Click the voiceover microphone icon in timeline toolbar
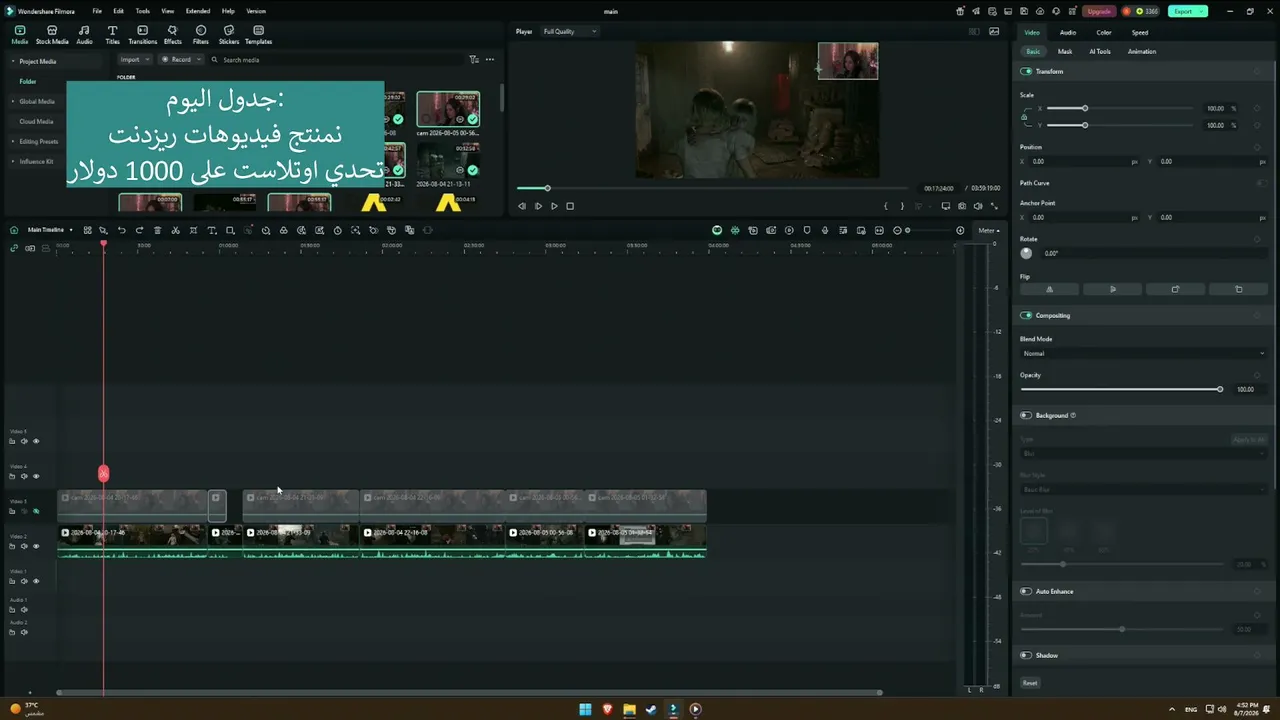 coord(825,230)
